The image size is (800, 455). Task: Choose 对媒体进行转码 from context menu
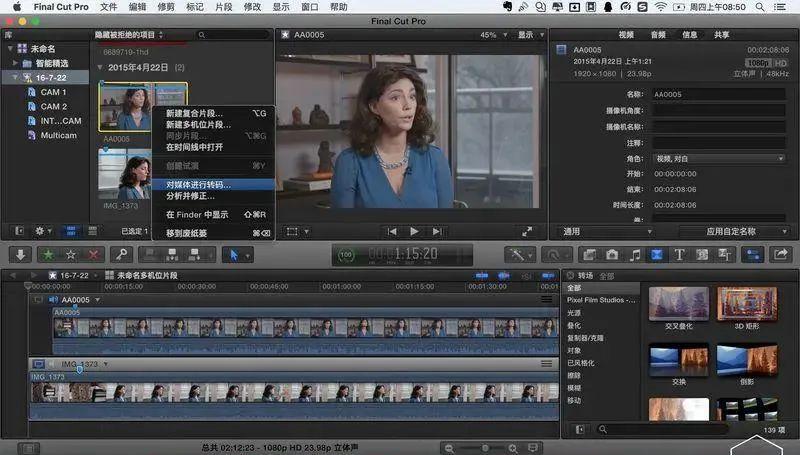point(213,185)
